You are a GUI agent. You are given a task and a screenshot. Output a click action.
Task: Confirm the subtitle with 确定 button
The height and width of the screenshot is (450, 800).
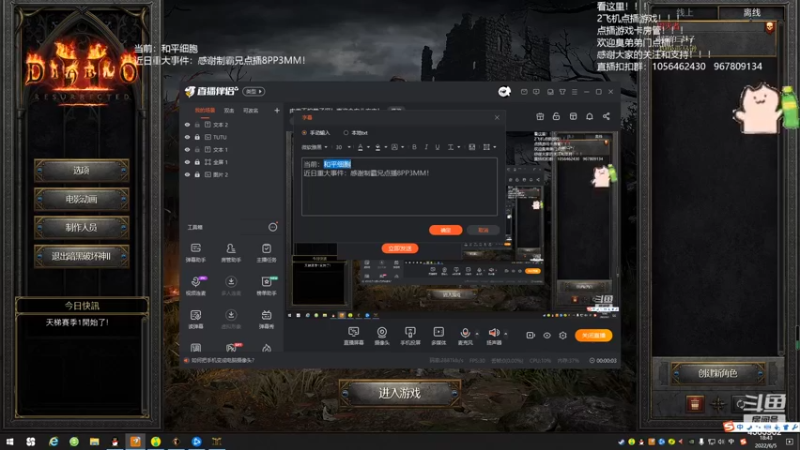tap(445, 230)
